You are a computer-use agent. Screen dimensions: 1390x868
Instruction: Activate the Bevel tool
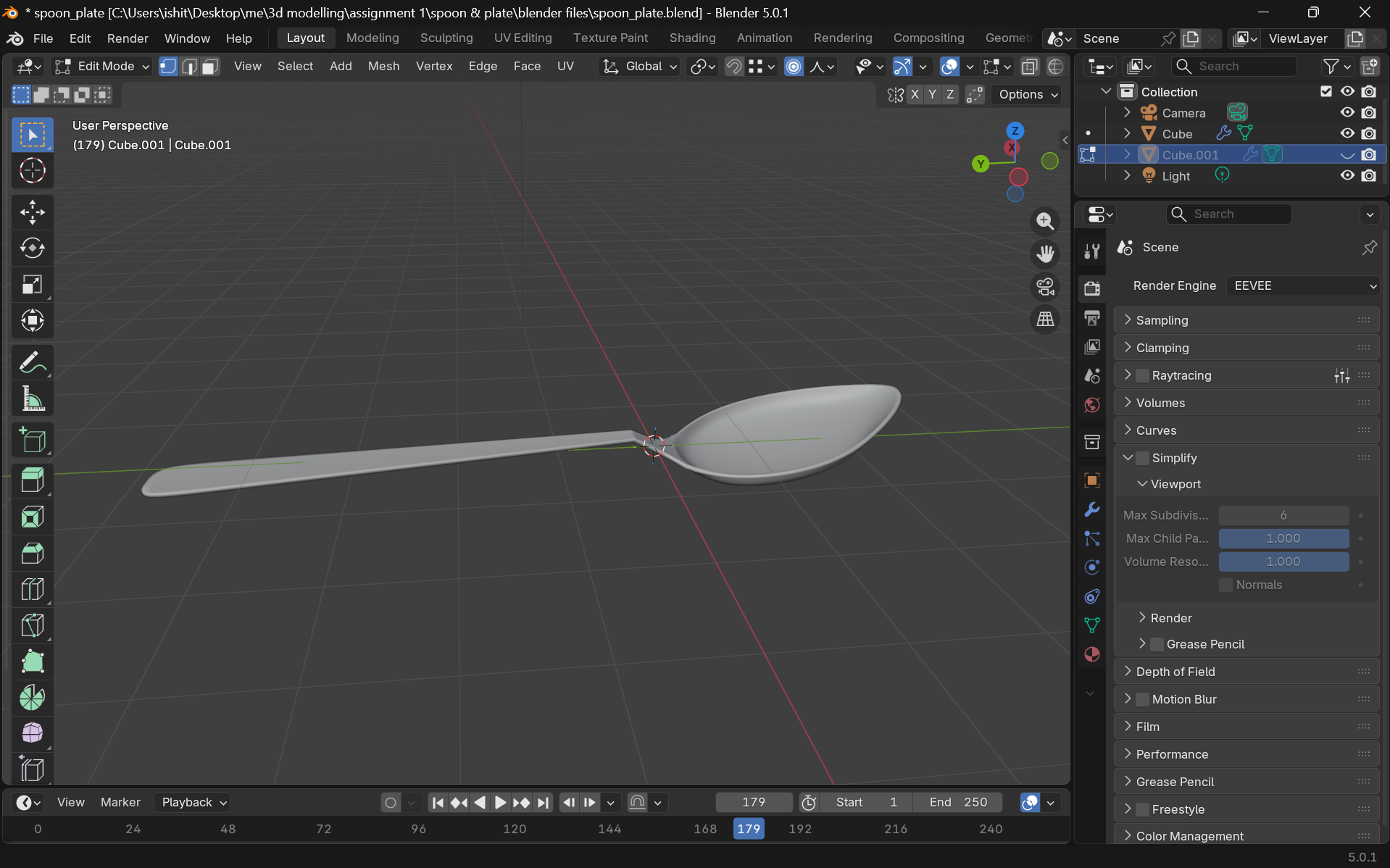(x=33, y=554)
